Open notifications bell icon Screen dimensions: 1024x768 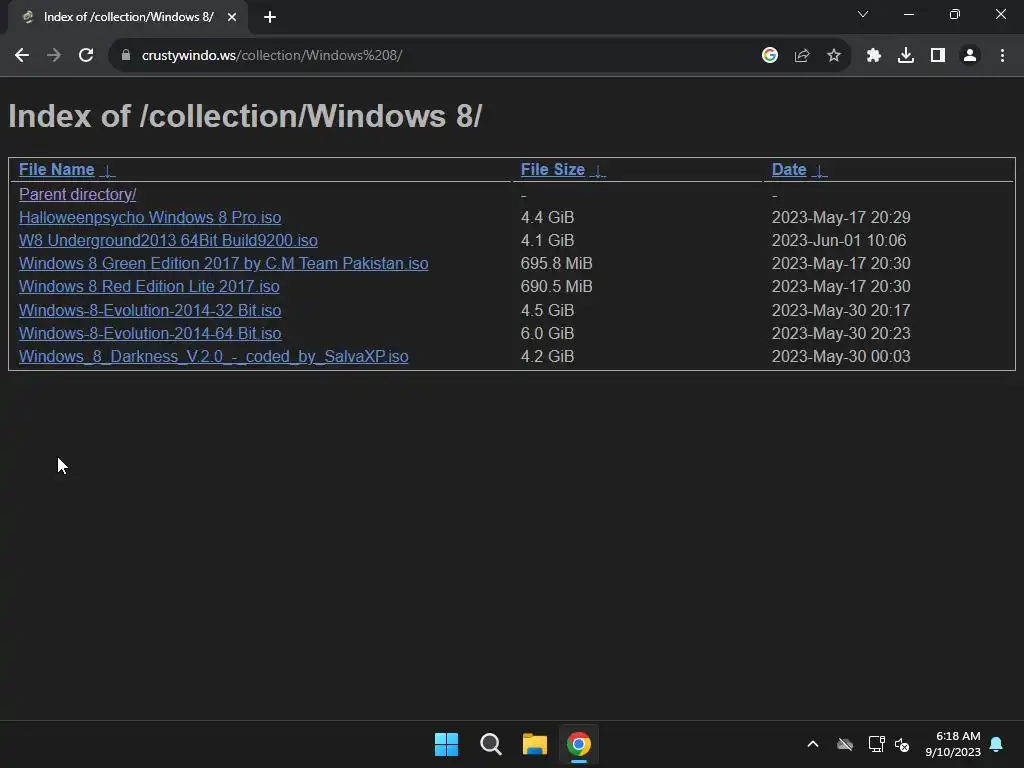coord(997,744)
